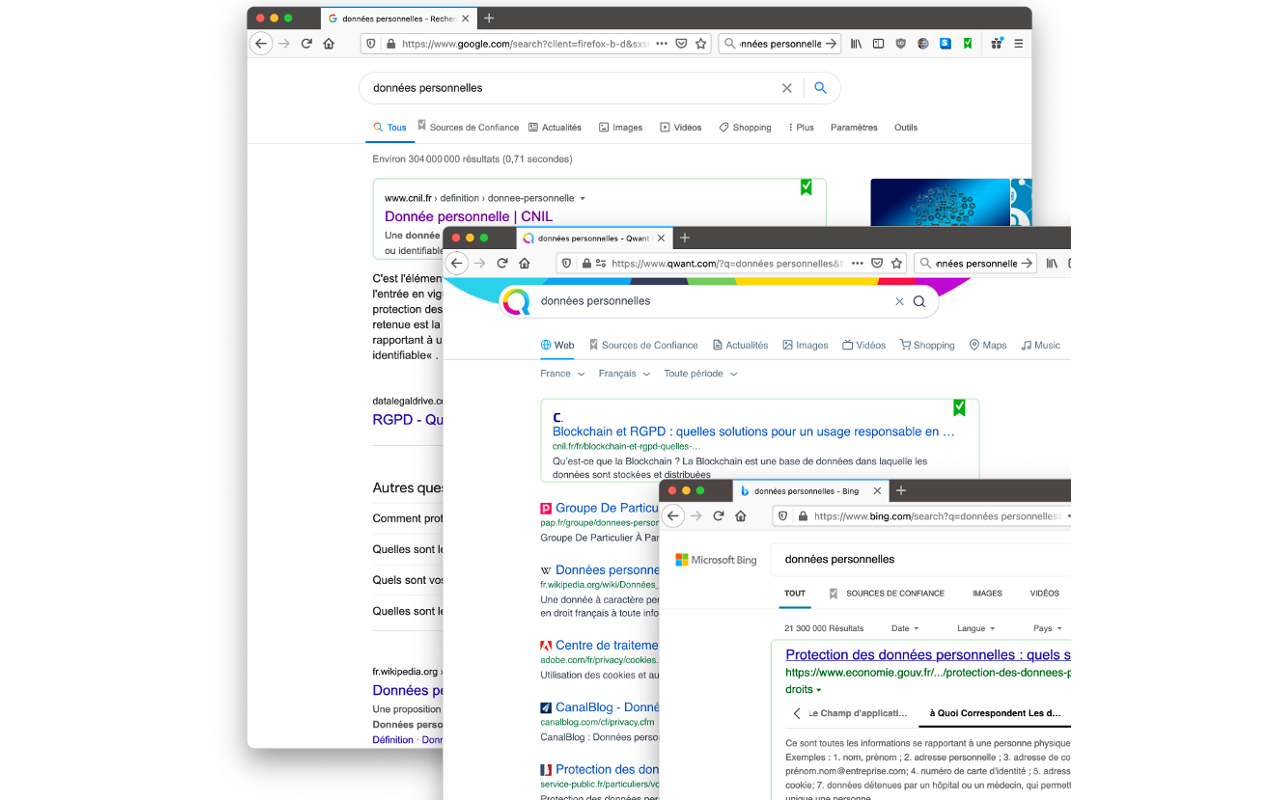Viewport: 1280px width, 800px height.
Task: Open Google Paramètres link
Action: coord(854,127)
